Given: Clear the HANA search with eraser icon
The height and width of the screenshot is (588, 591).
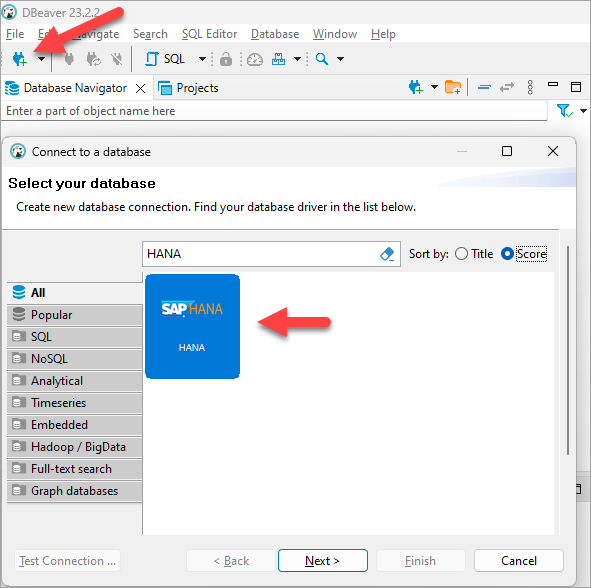Looking at the screenshot, I should 387,254.
